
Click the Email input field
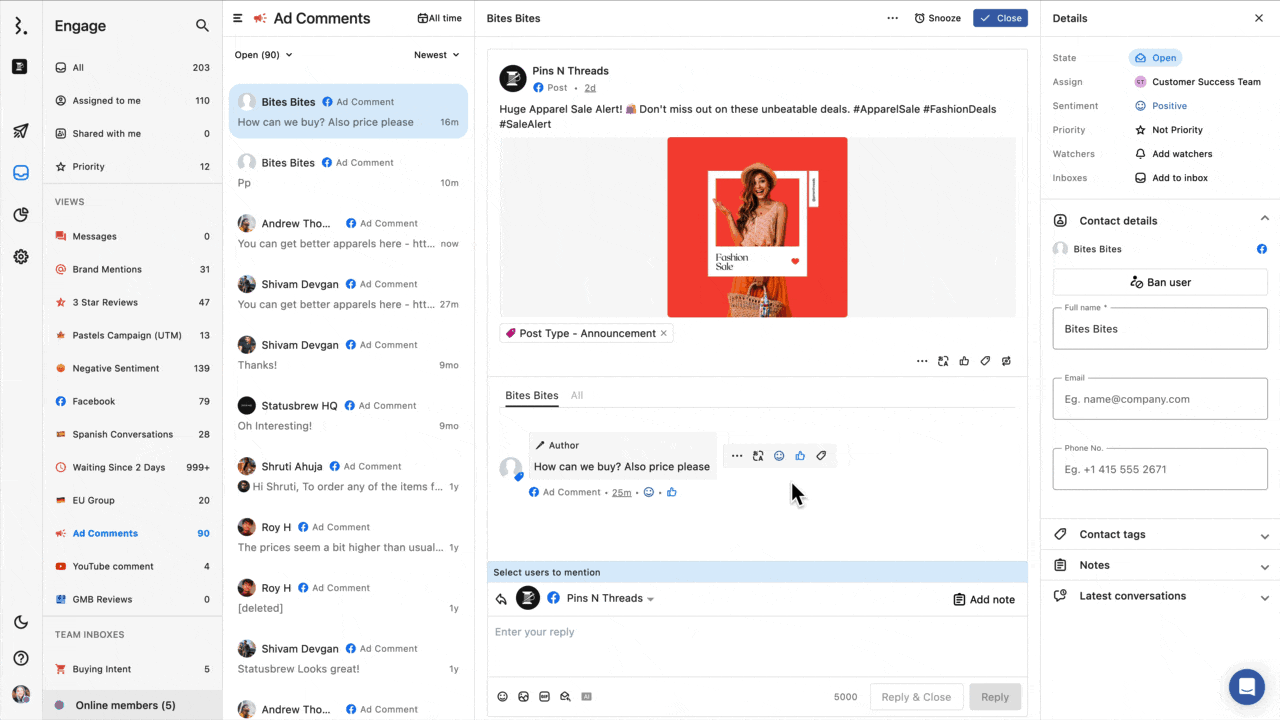tap(1160, 399)
